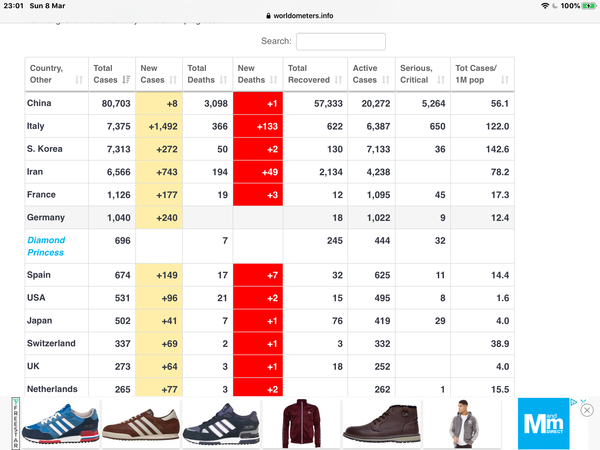Image resolution: width=600 pixels, height=450 pixels.
Task: Open the M and M Direct logo
Action: coord(543,424)
